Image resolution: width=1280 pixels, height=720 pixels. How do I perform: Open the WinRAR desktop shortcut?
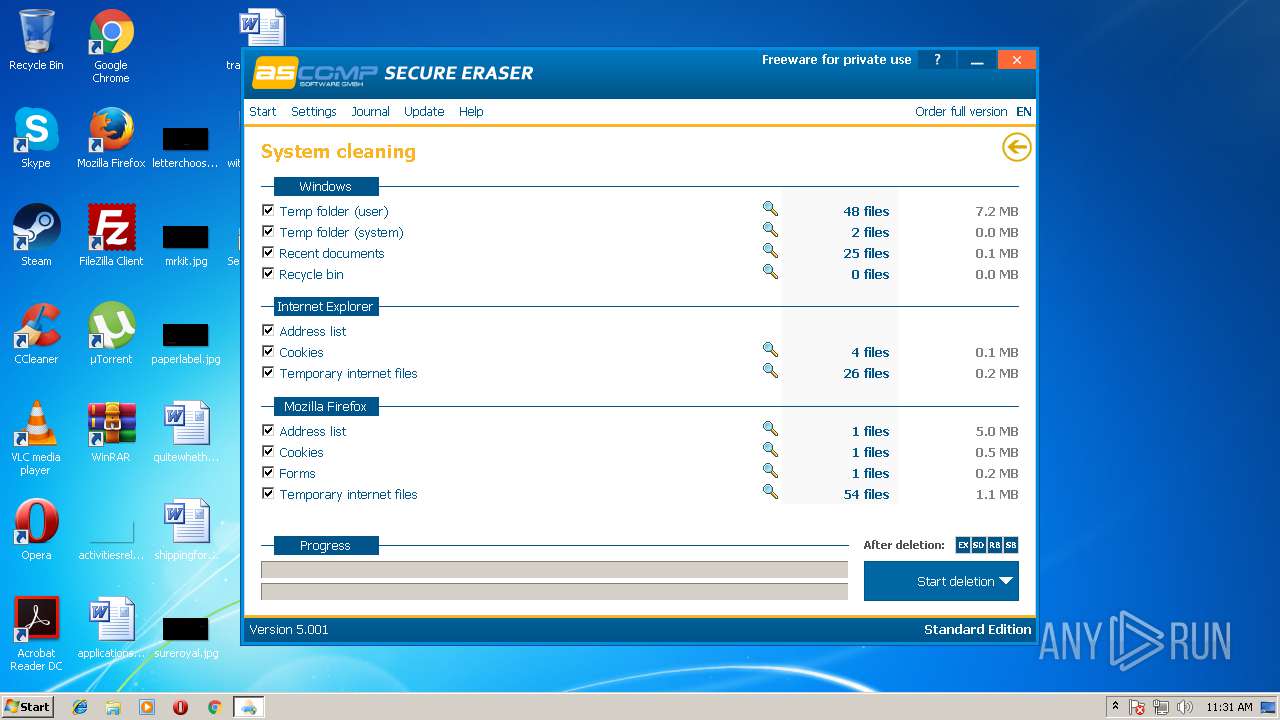111,432
